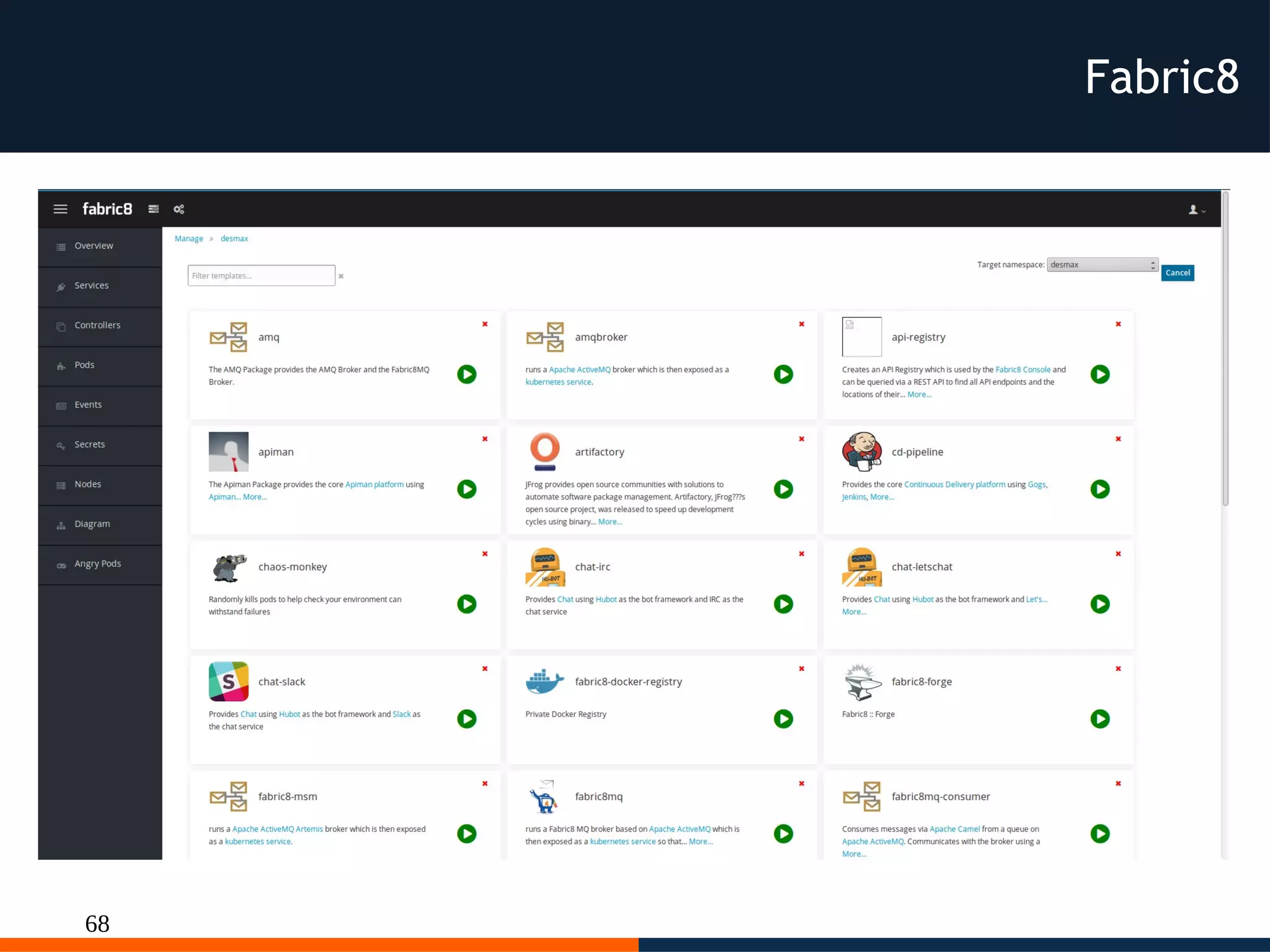Open the Target namespace dropdown
Viewport: 1270px width, 952px height.
click(1102, 265)
